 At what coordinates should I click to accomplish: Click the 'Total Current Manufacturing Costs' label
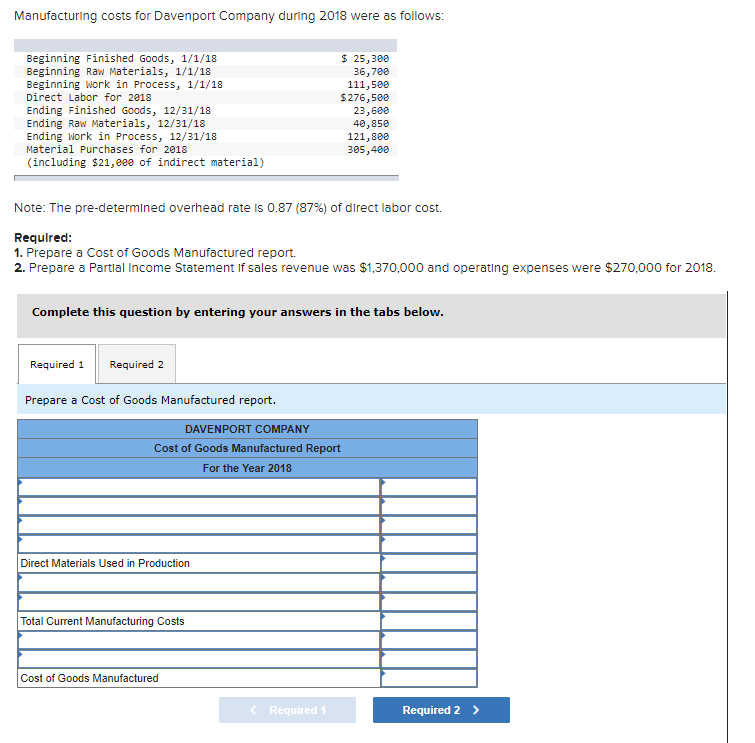[x=102, y=621]
